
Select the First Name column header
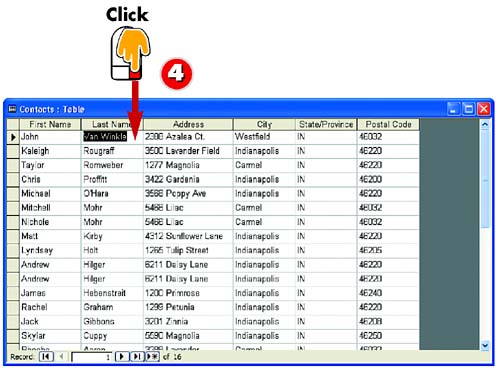[50, 124]
